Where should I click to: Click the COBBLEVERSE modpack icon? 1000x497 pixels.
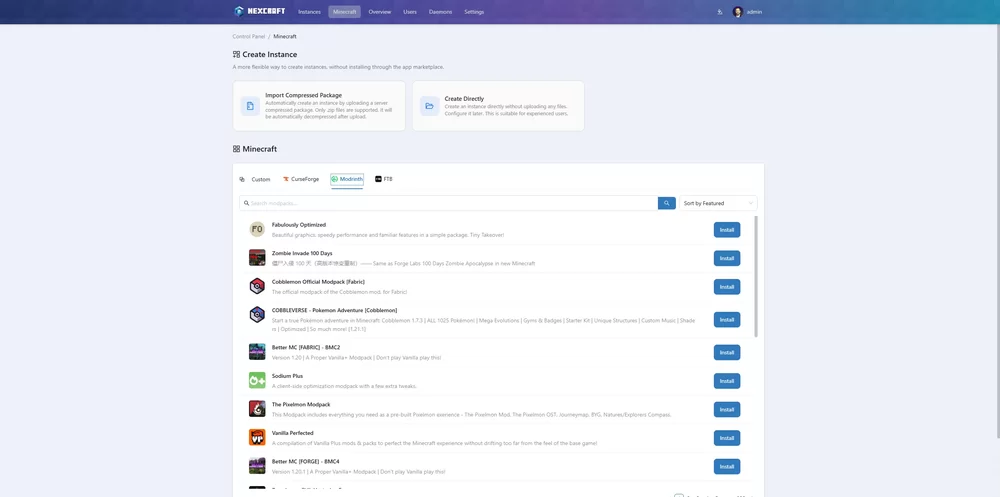point(257,315)
